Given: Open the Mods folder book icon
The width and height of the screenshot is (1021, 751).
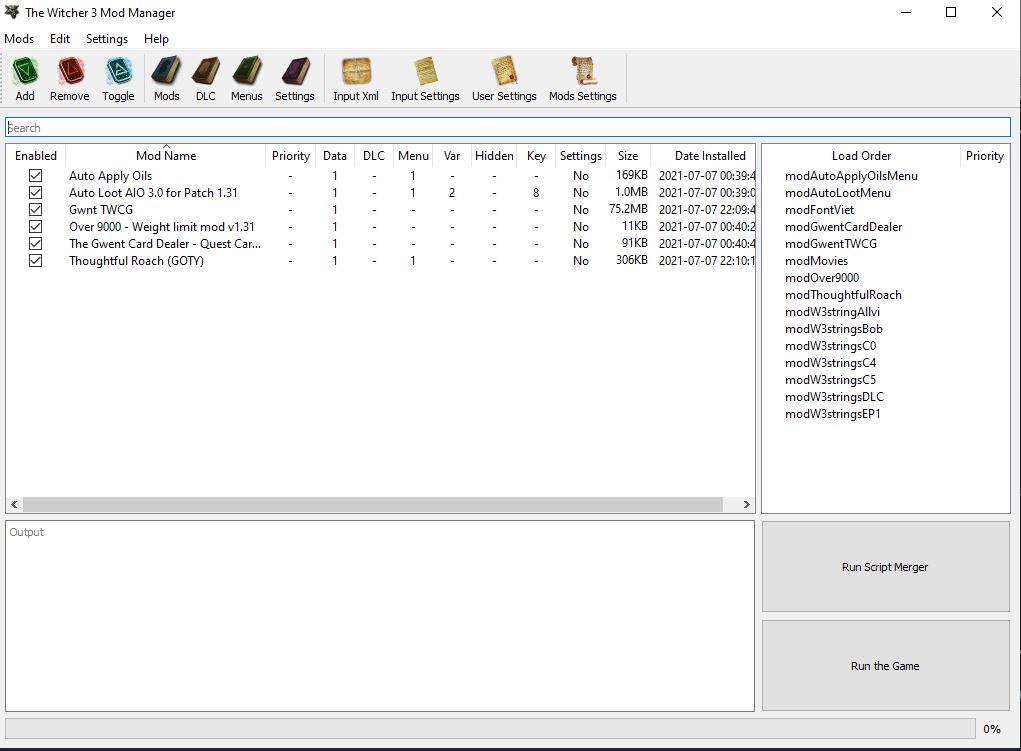Looking at the screenshot, I should [166, 73].
